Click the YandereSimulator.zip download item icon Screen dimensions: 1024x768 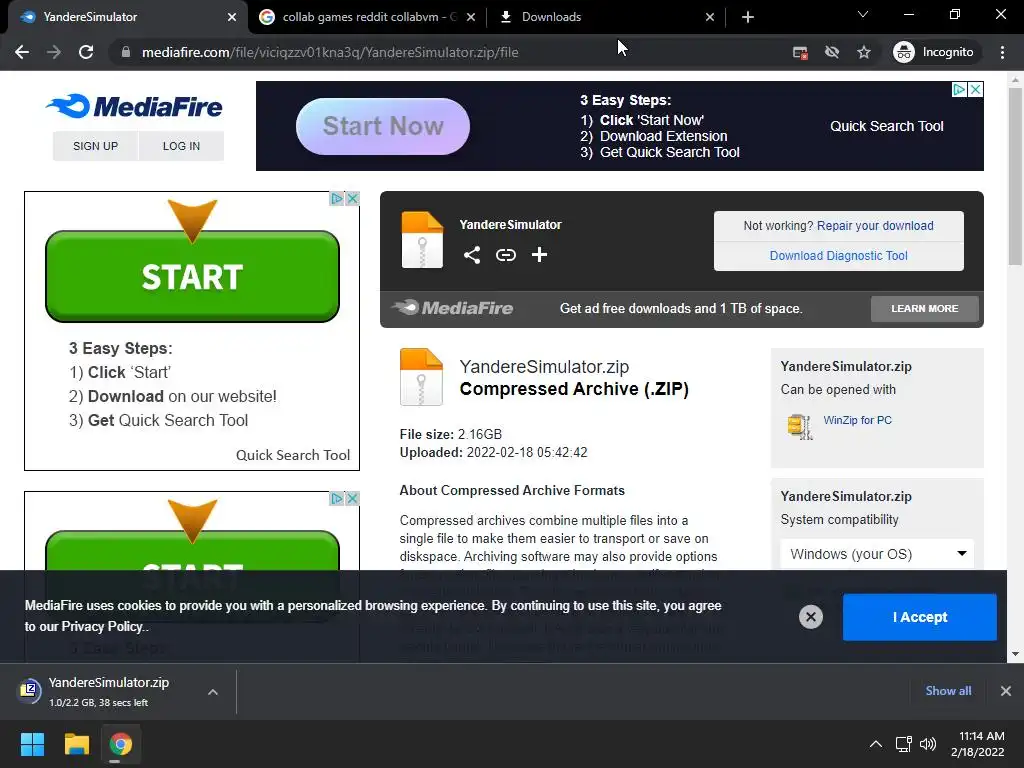point(29,690)
